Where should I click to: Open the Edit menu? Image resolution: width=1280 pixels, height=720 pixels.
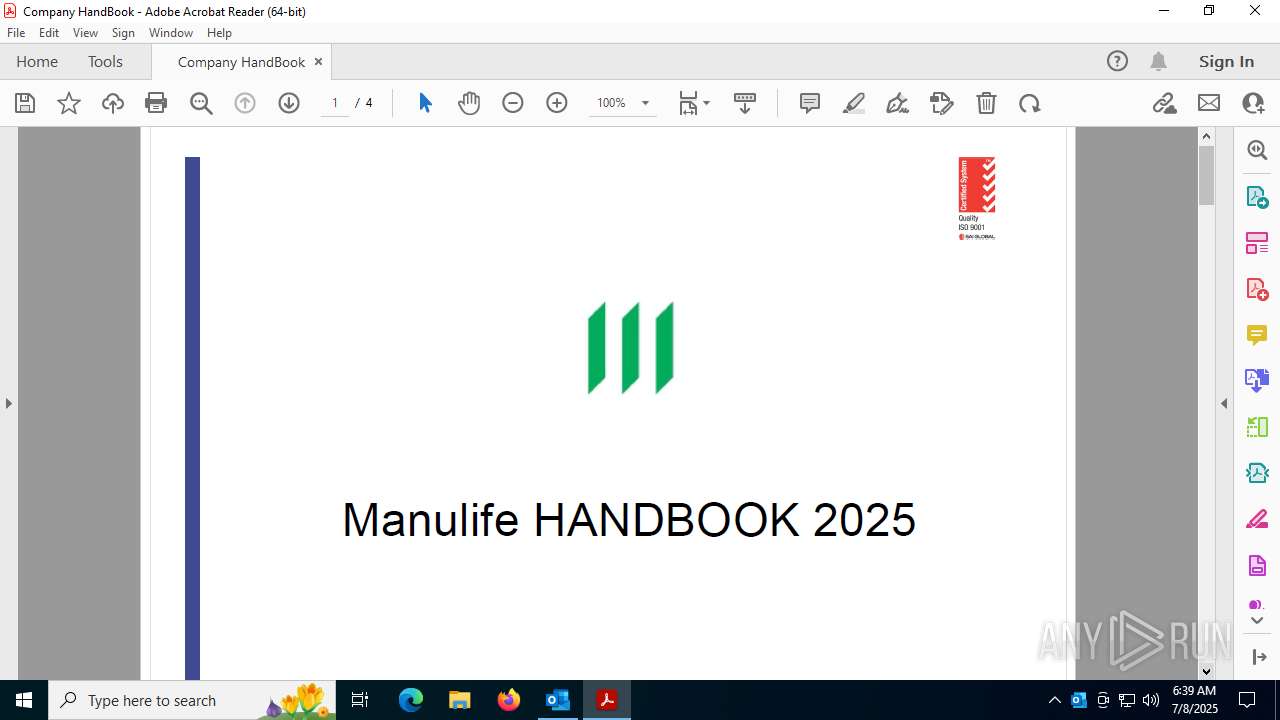pyautogui.click(x=49, y=32)
